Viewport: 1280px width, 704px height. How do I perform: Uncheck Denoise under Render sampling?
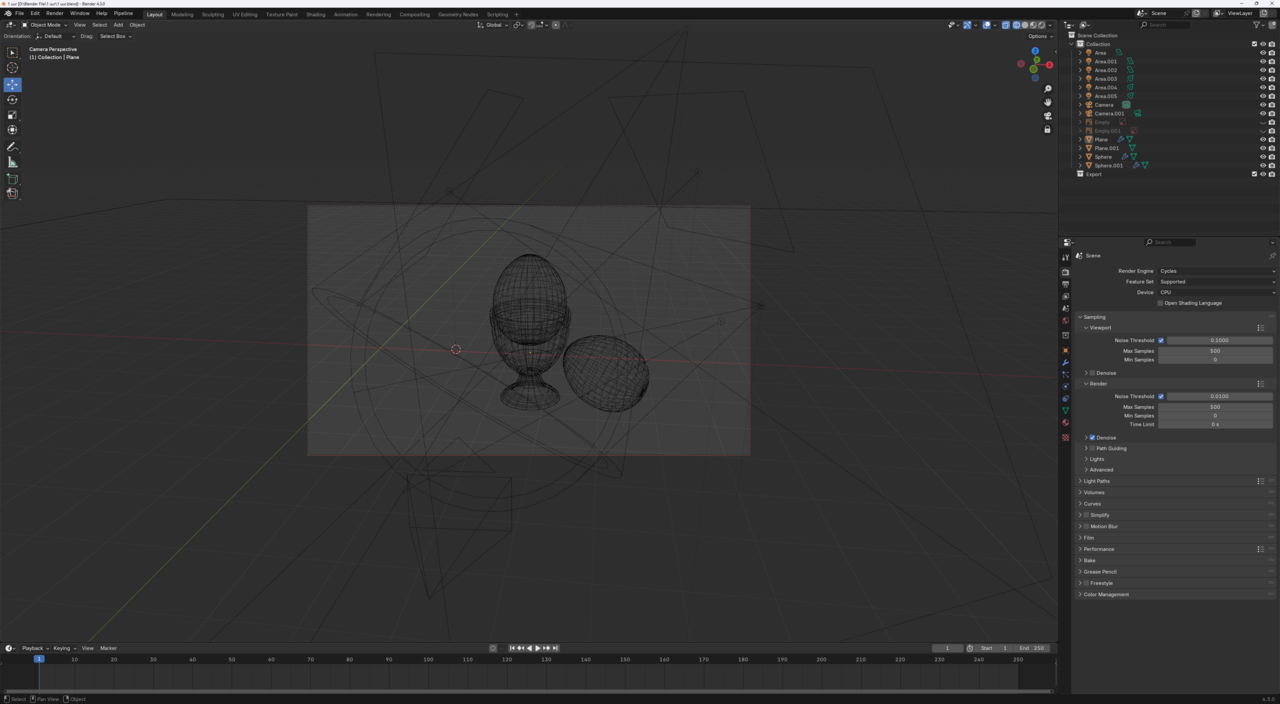click(1092, 437)
